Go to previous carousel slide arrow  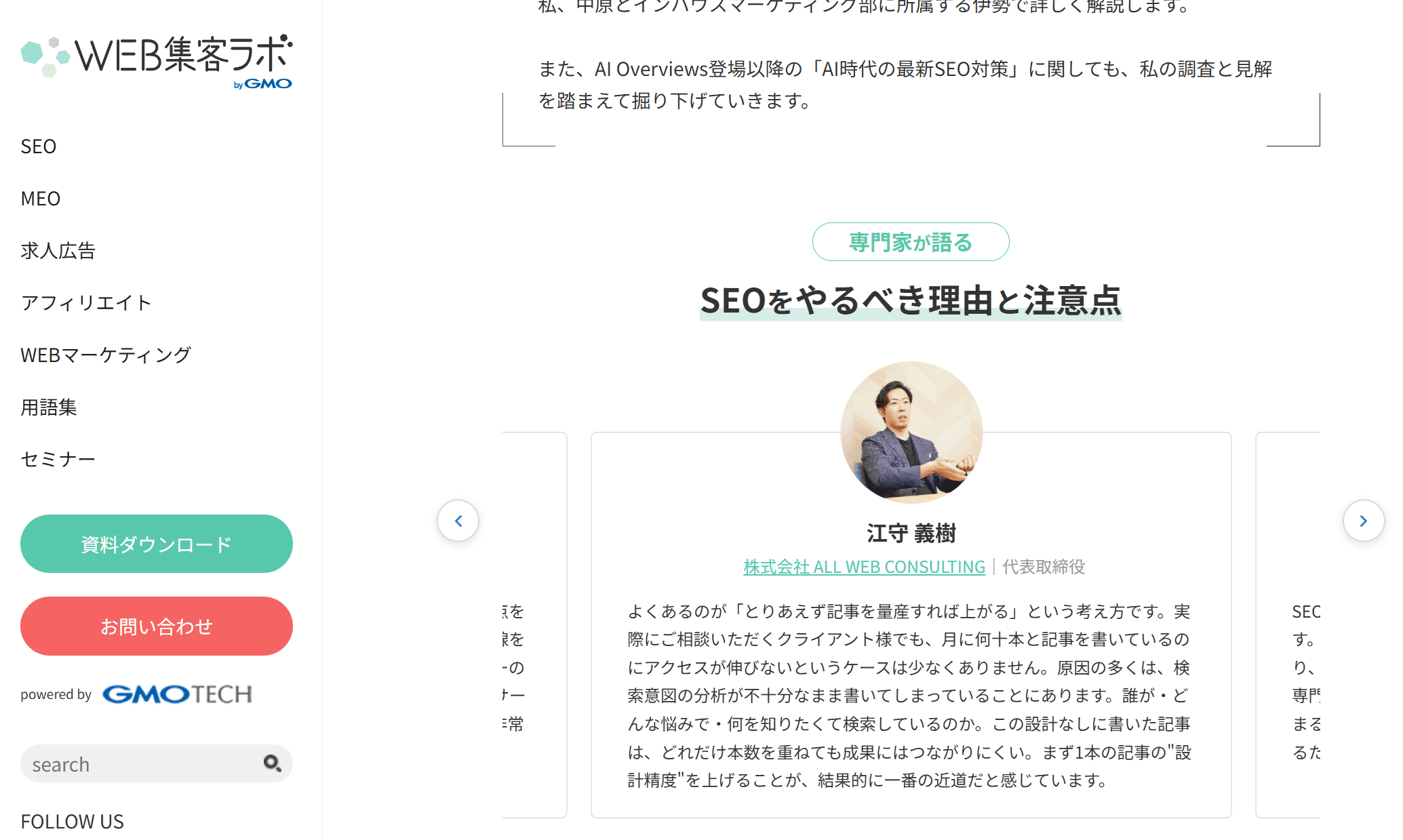pyautogui.click(x=458, y=521)
